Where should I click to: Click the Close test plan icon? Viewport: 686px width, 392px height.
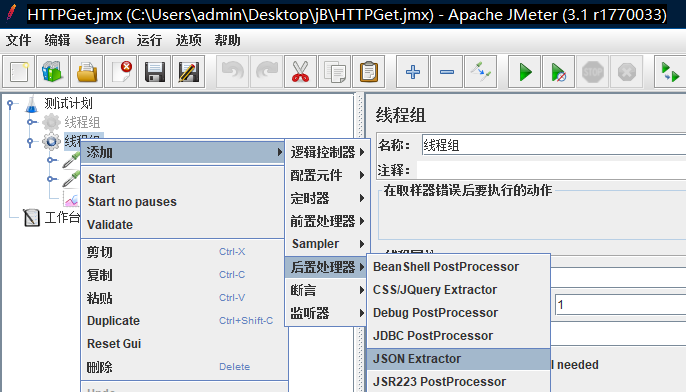point(121,72)
